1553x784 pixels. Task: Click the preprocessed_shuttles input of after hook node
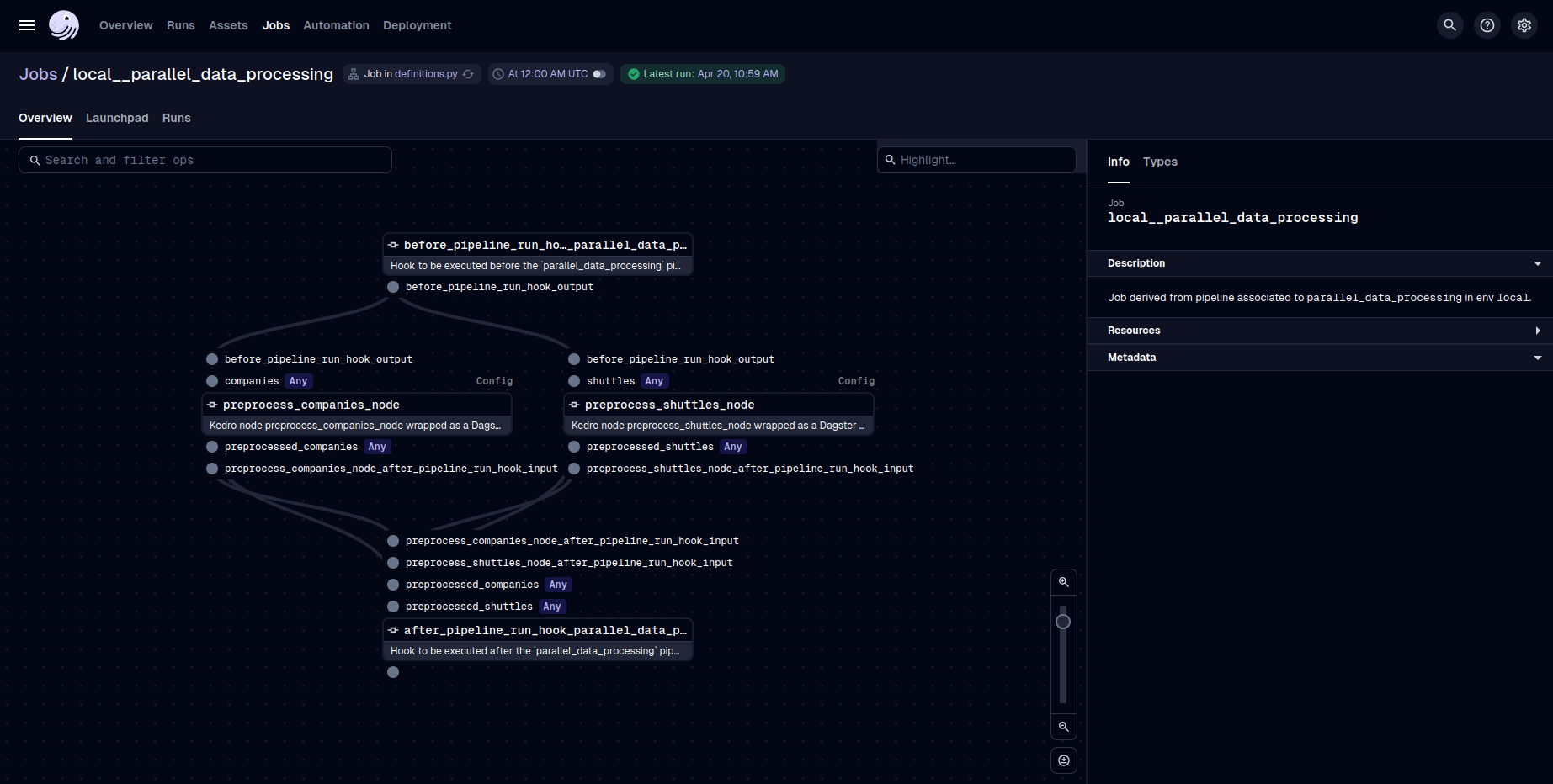469,607
